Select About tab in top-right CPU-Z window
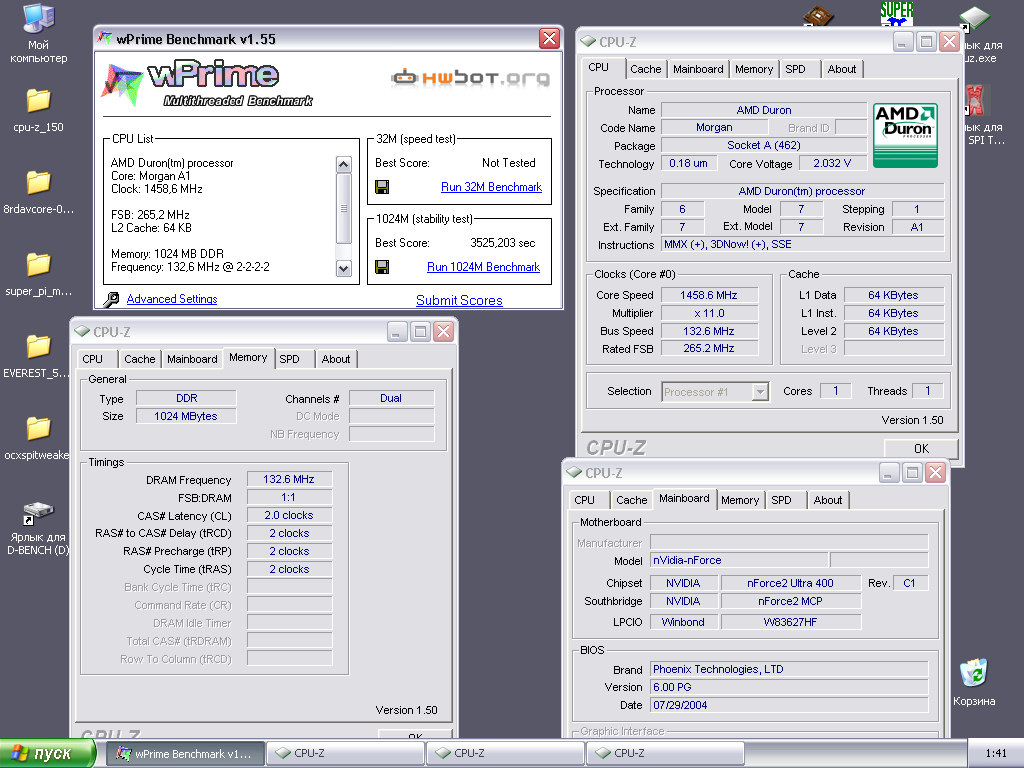 click(x=842, y=69)
